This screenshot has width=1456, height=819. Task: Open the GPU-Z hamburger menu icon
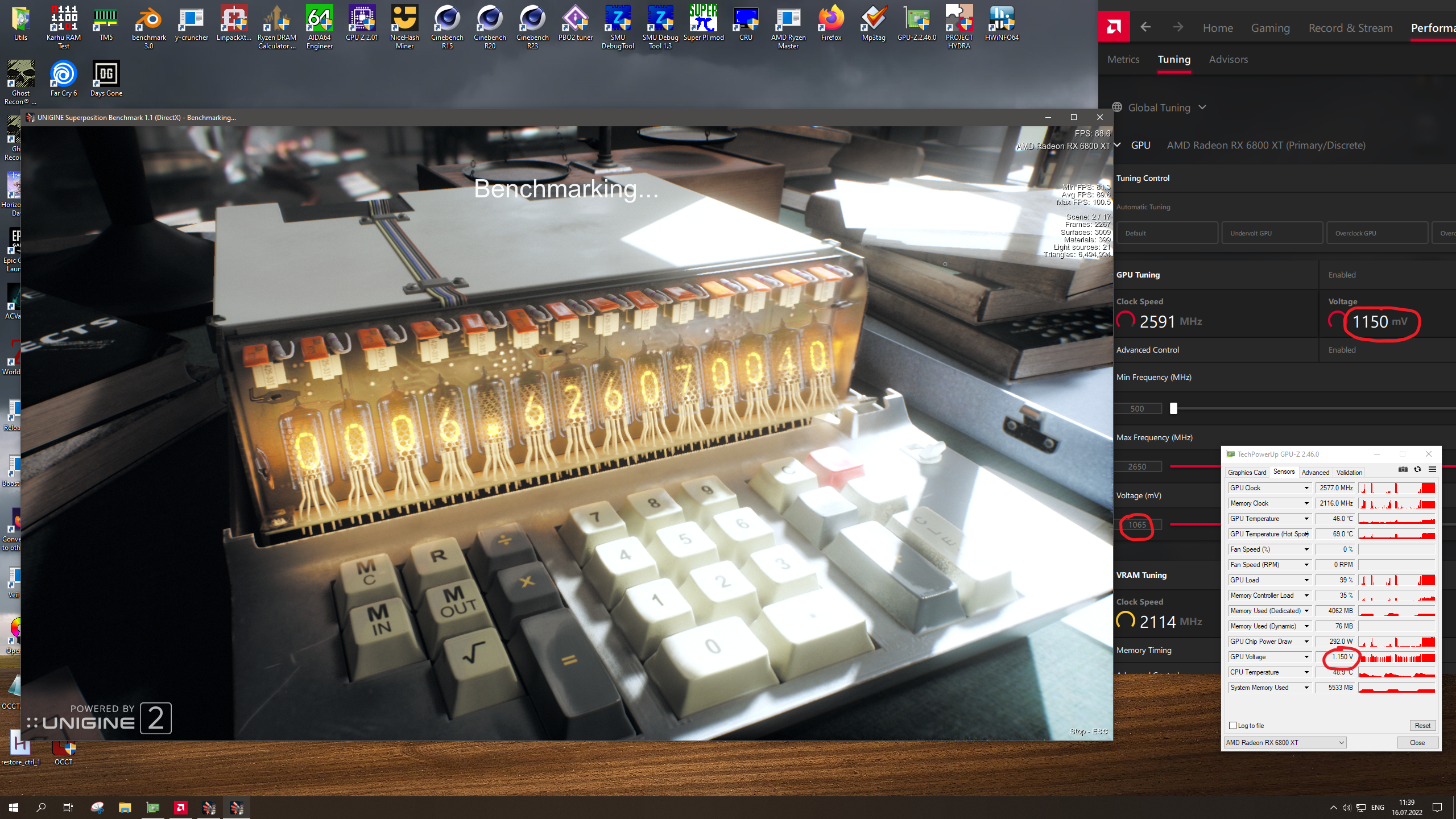[x=1432, y=470]
